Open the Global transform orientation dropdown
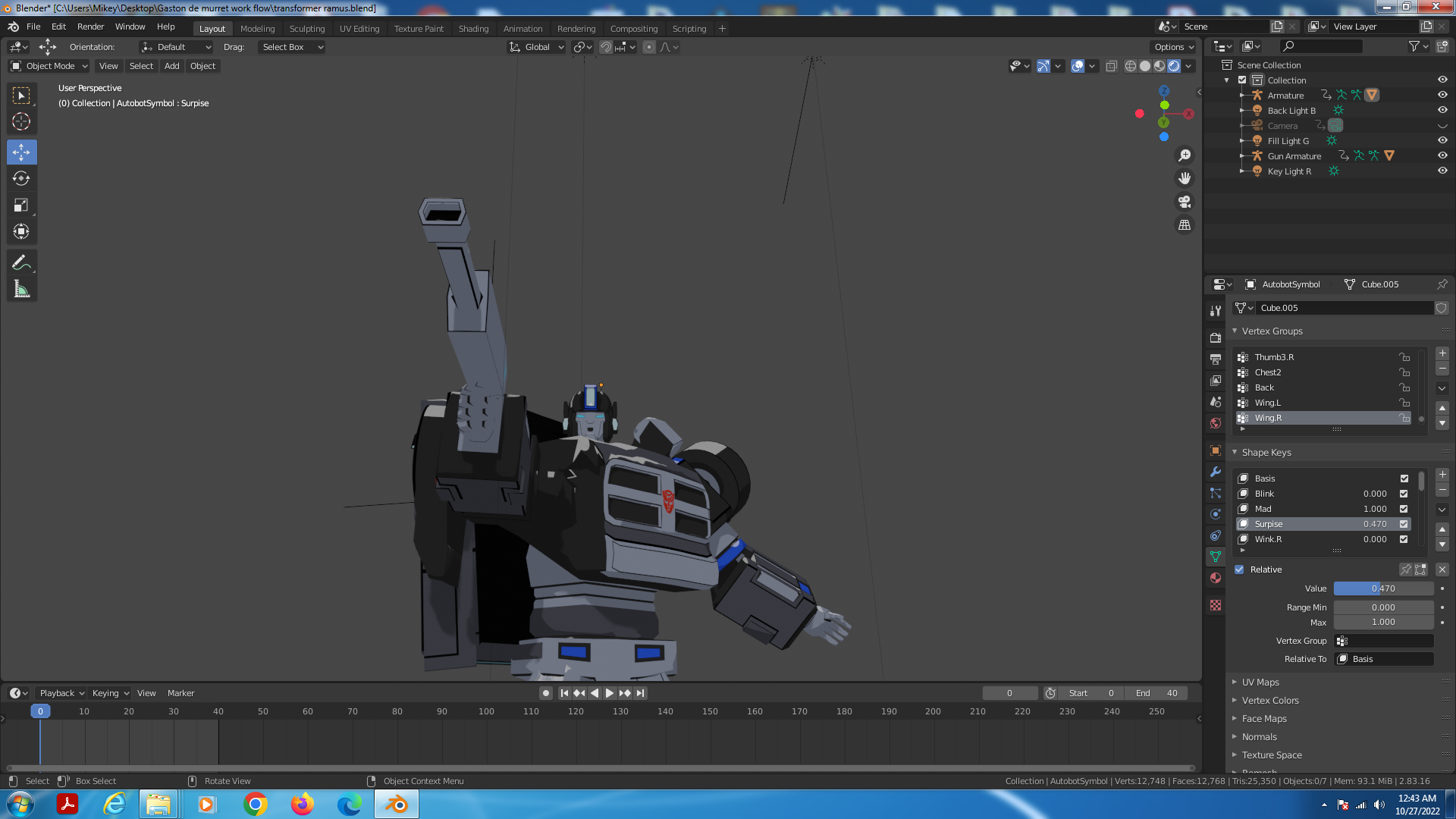 point(537,47)
